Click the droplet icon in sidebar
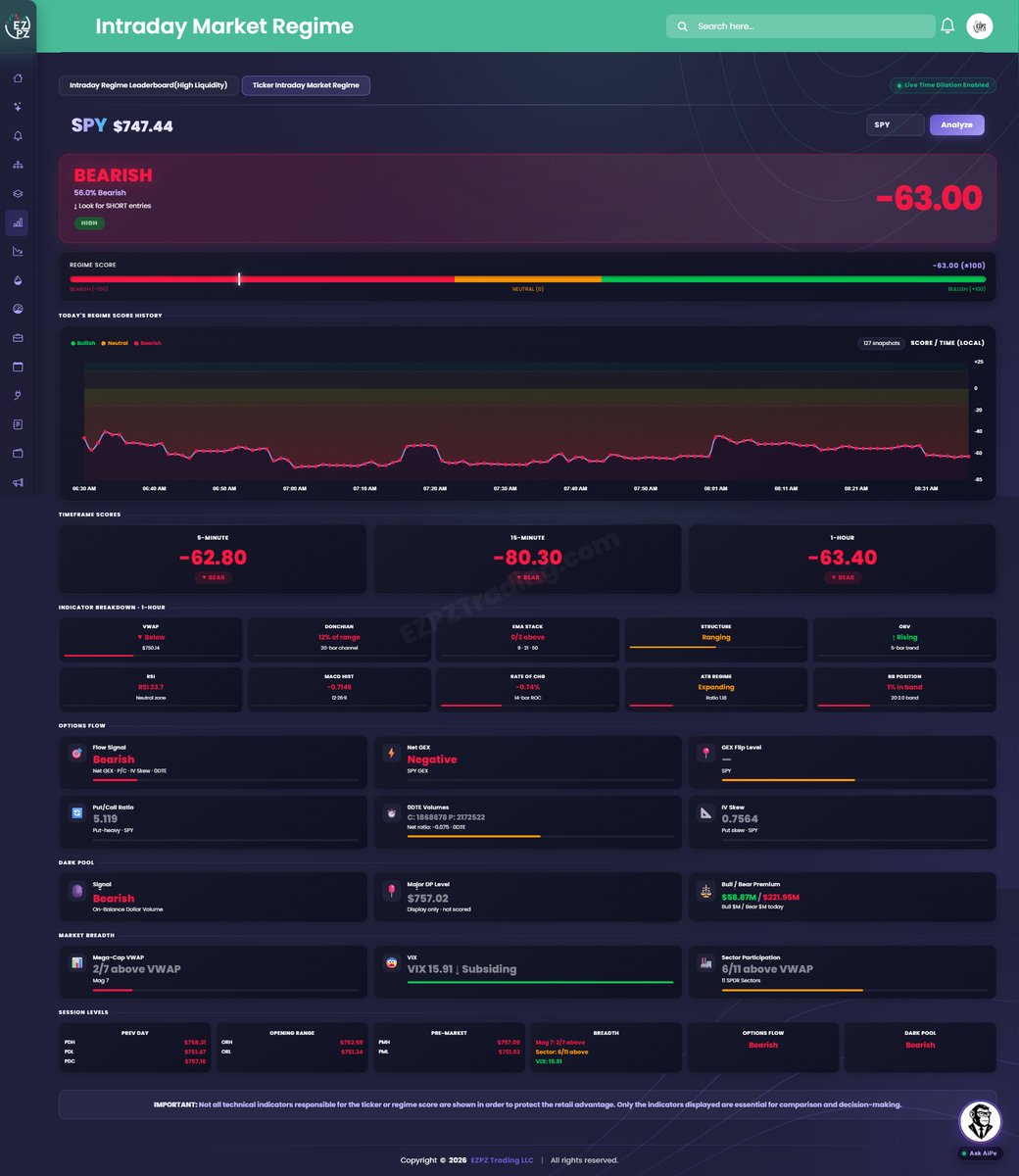 pyautogui.click(x=18, y=280)
